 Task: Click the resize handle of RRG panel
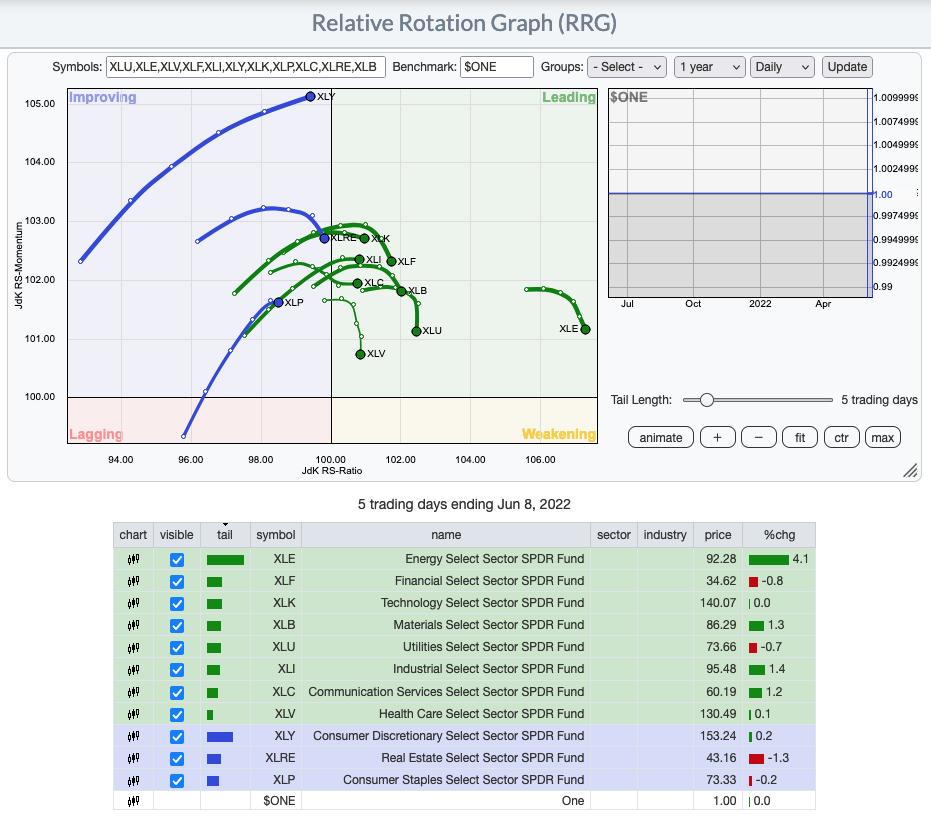tap(910, 470)
